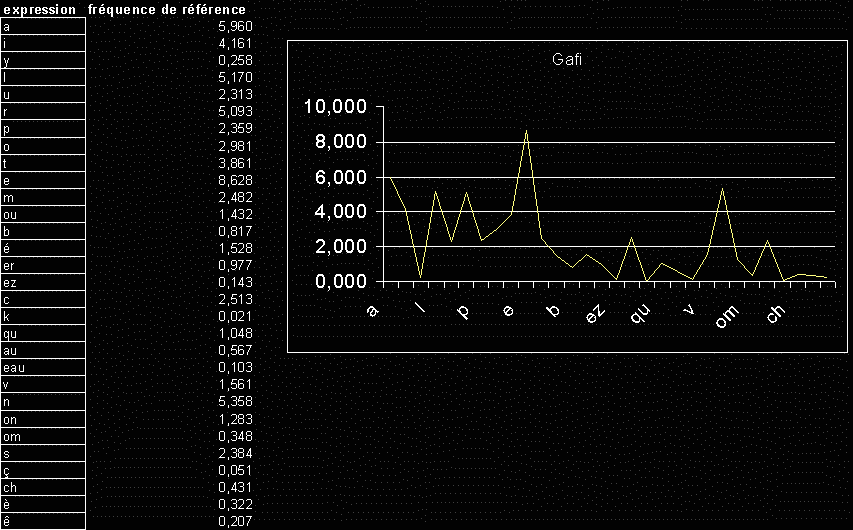Click the 0,000 label on chart's vertical axis
Image resolution: width=853 pixels, height=530 pixels.
tap(337, 282)
